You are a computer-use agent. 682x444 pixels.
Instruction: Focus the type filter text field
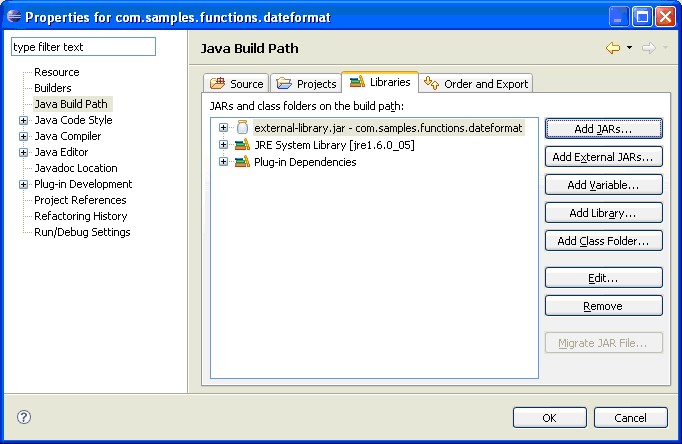[x=84, y=47]
